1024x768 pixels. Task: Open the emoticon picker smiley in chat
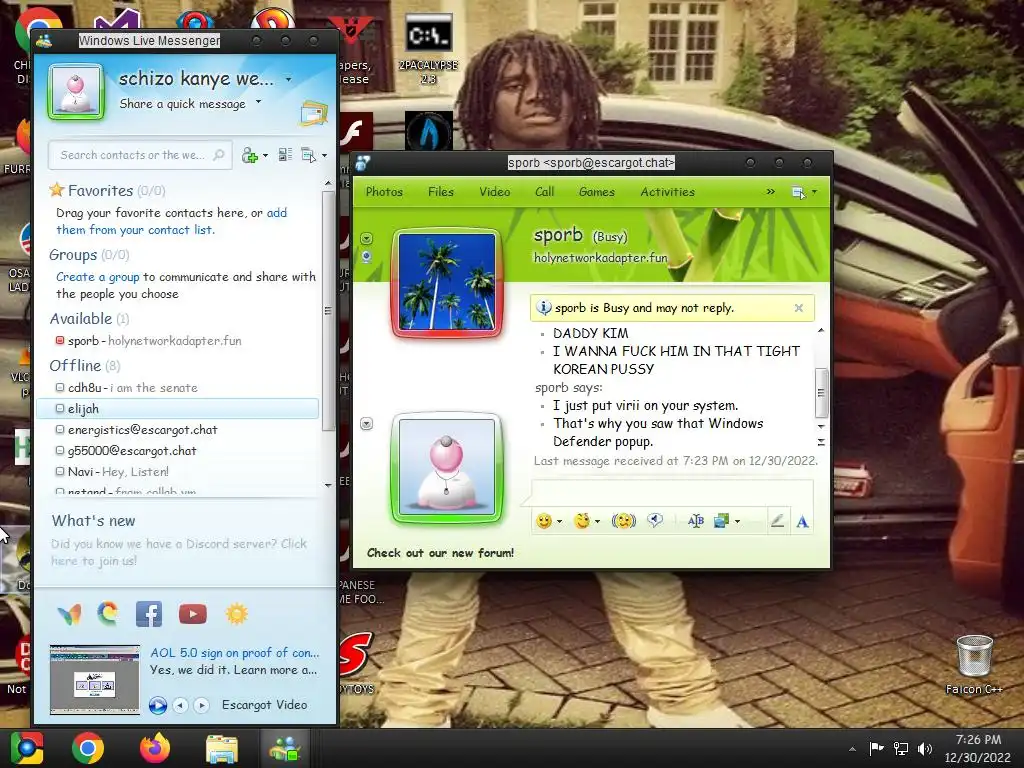click(543, 520)
